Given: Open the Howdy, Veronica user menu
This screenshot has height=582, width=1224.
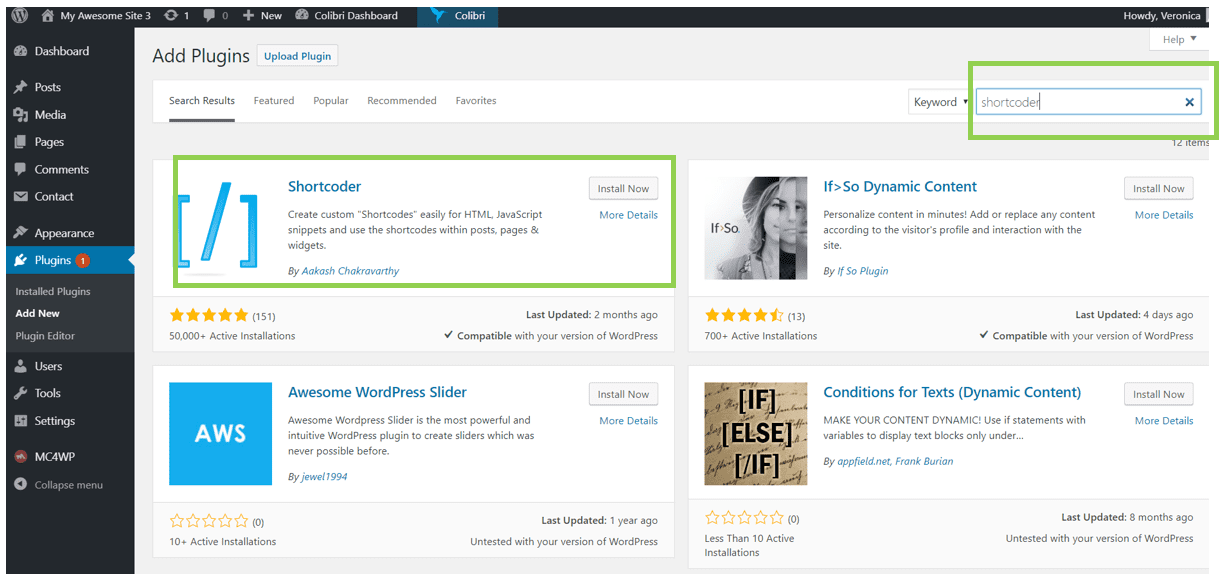Looking at the screenshot, I should (x=1162, y=15).
